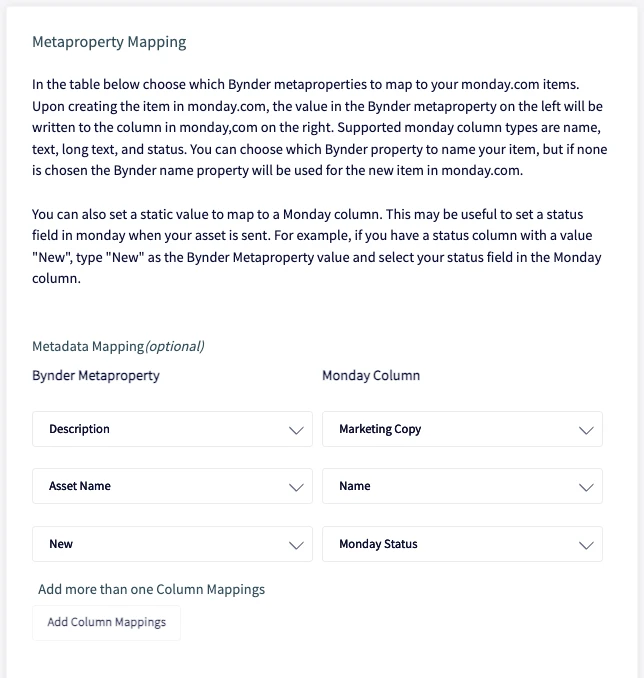Screen dimensions: 644x678
Task: Click the Add Column Mappings button
Action: 106,623
